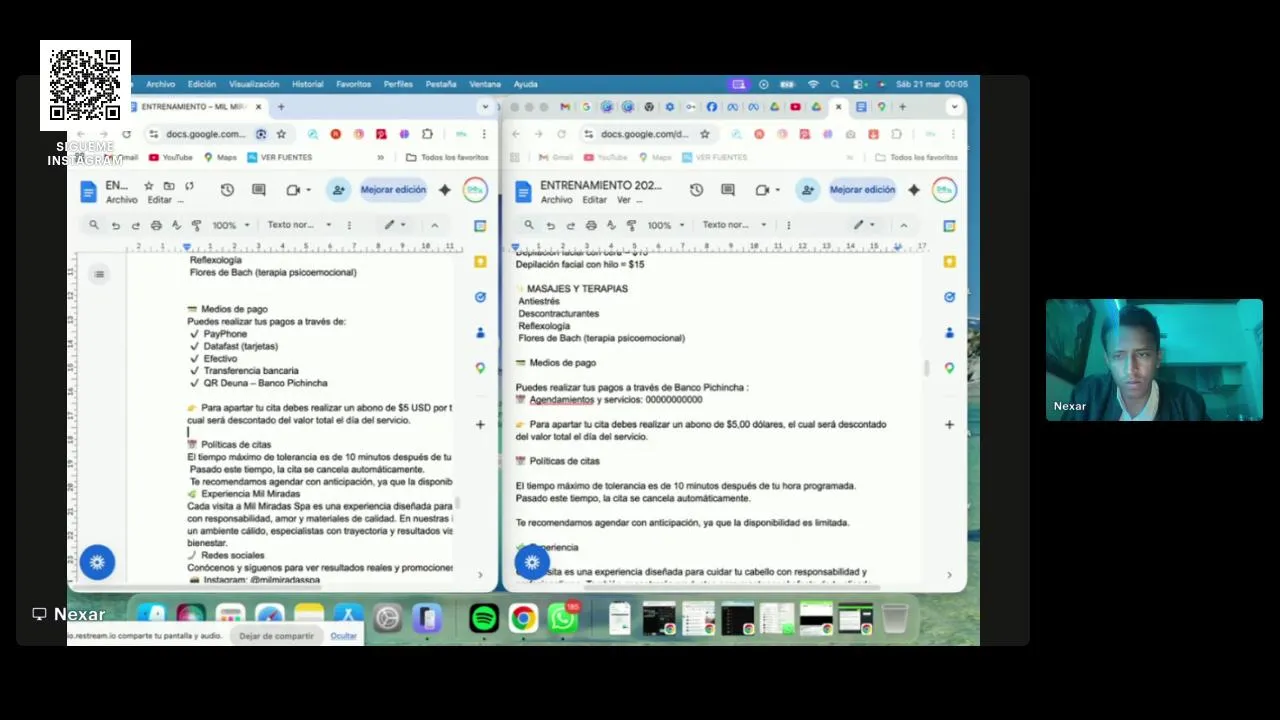The image size is (1280, 720).
Task: Open WhatsApp from the Dock
Action: point(563,619)
